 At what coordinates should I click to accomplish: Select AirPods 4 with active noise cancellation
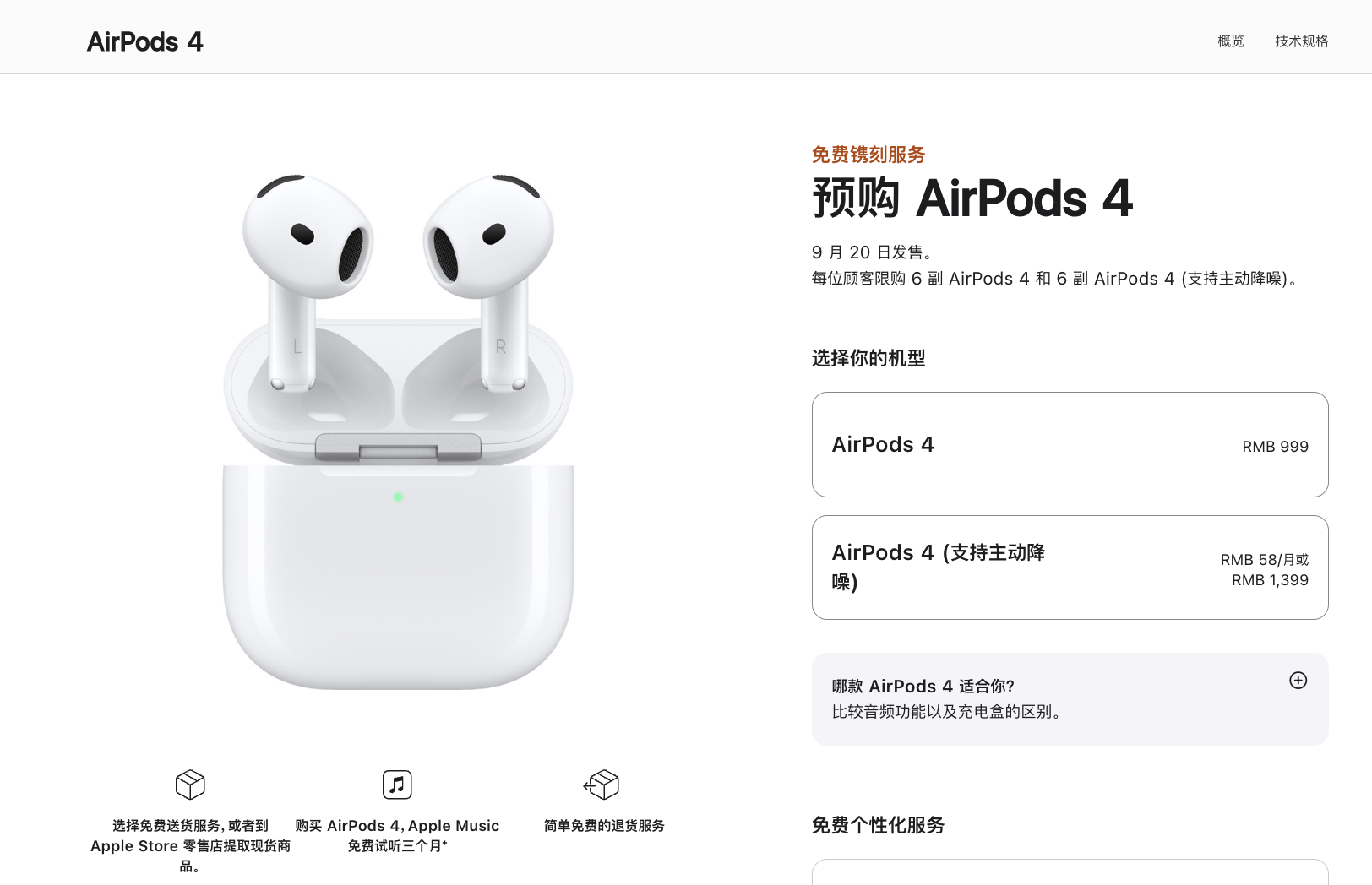click(x=1070, y=567)
